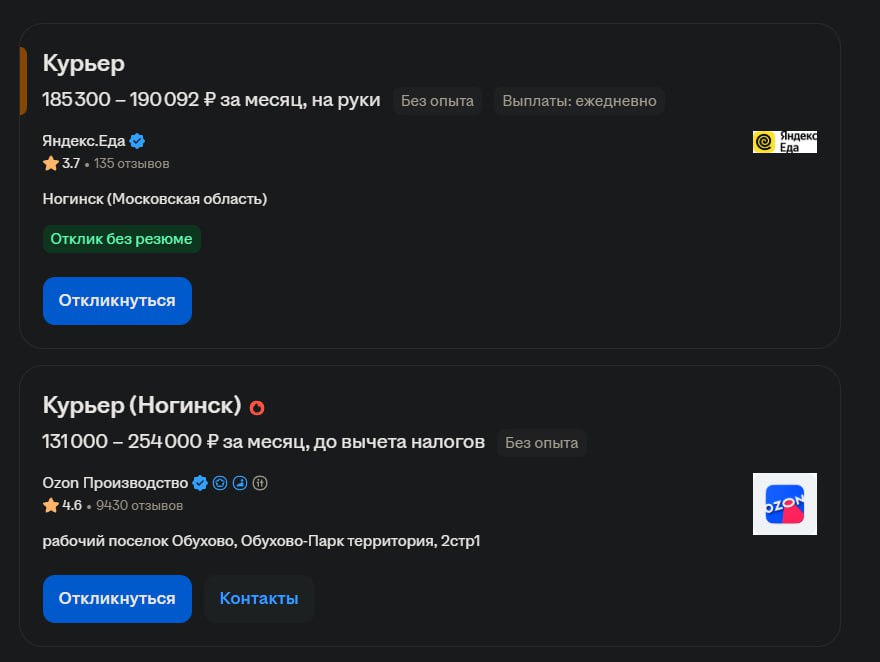Click the blue person badge for Ozon Производство
This screenshot has width=880, height=662.
pos(240,483)
